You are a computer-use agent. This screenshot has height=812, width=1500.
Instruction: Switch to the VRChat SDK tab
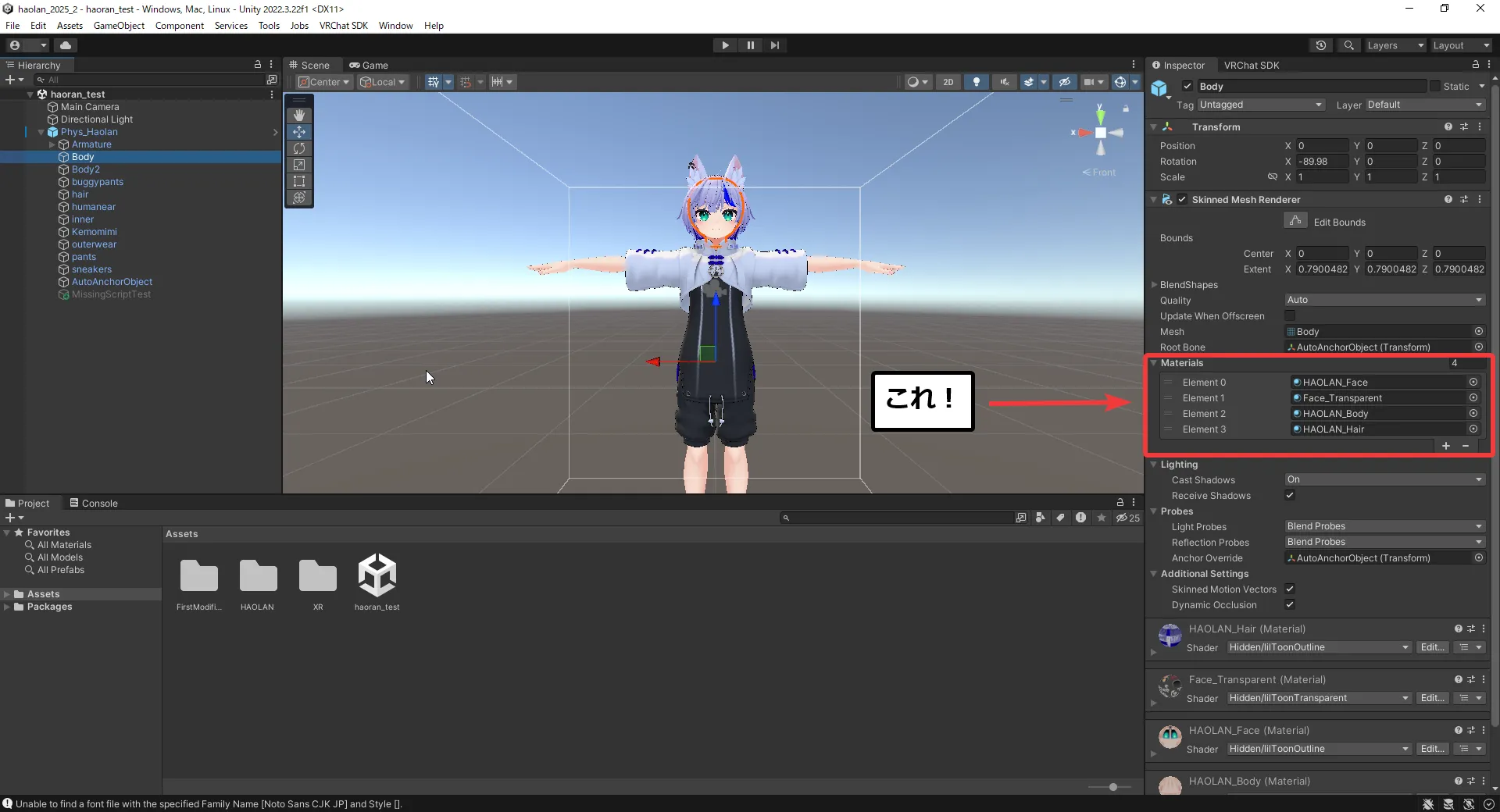(1251, 65)
